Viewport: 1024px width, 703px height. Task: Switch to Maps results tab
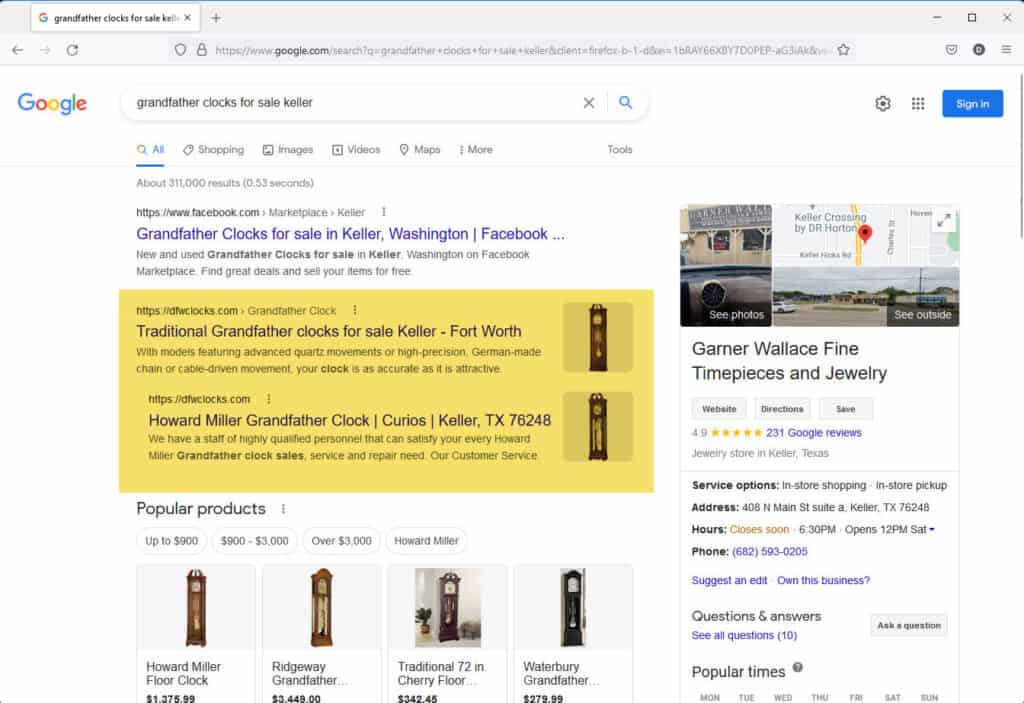[x=420, y=150]
